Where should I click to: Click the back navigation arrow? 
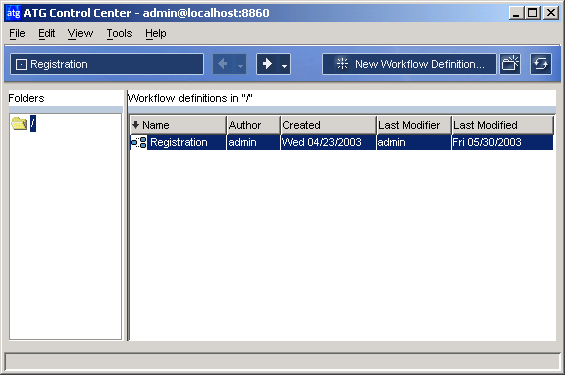tap(223, 64)
